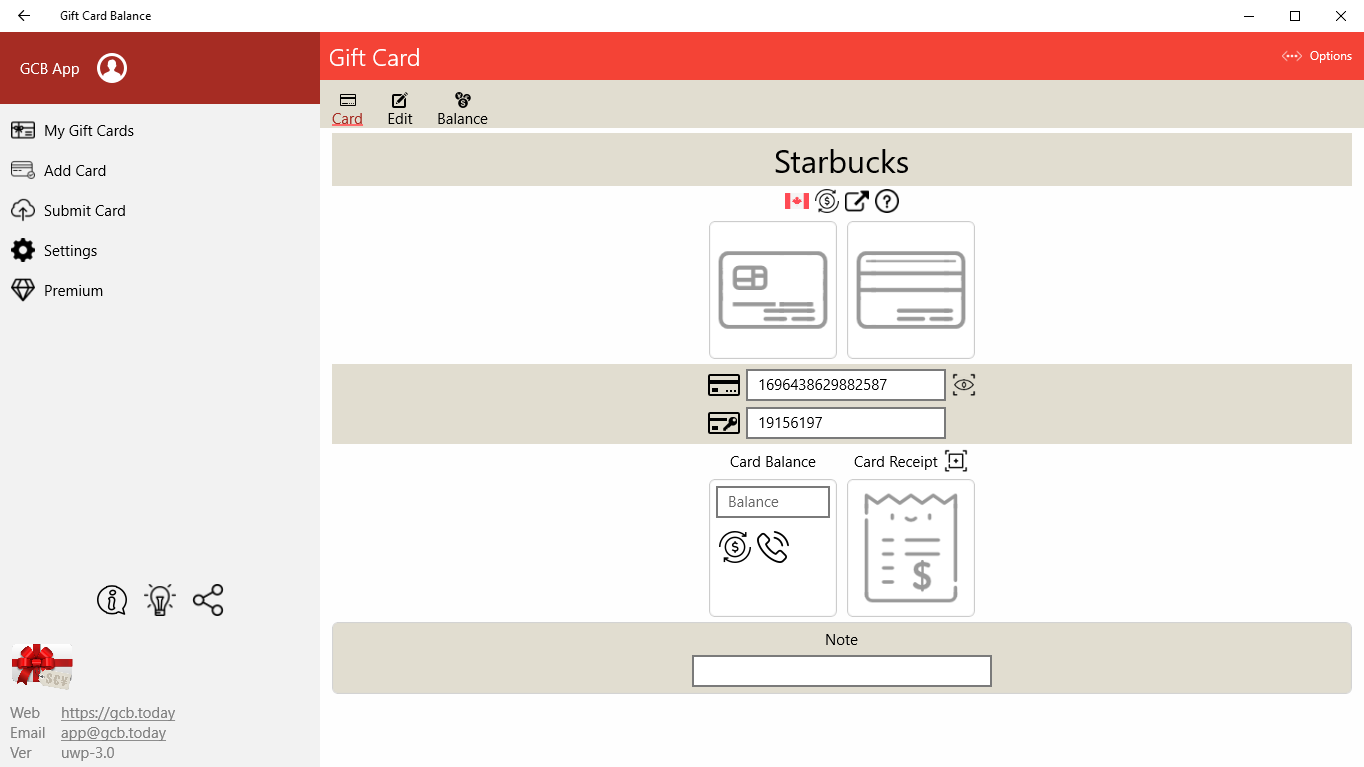Focus the PIN field showing 19156197
This screenshot has width=1364, height=767.
(x=846, y=423)
